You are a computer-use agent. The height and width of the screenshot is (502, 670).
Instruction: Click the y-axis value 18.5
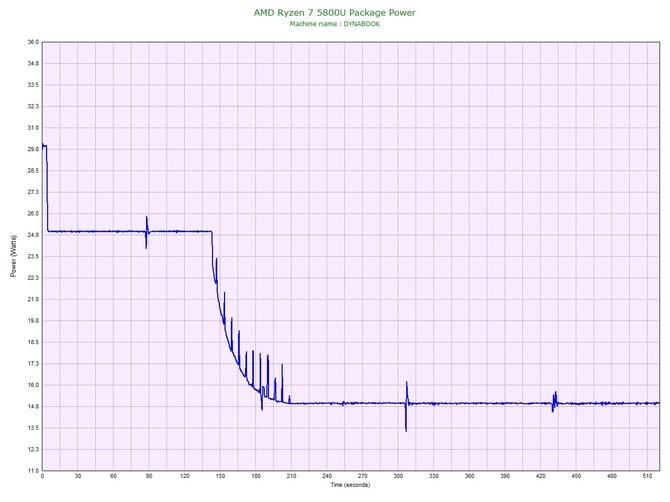pos(33,342)
